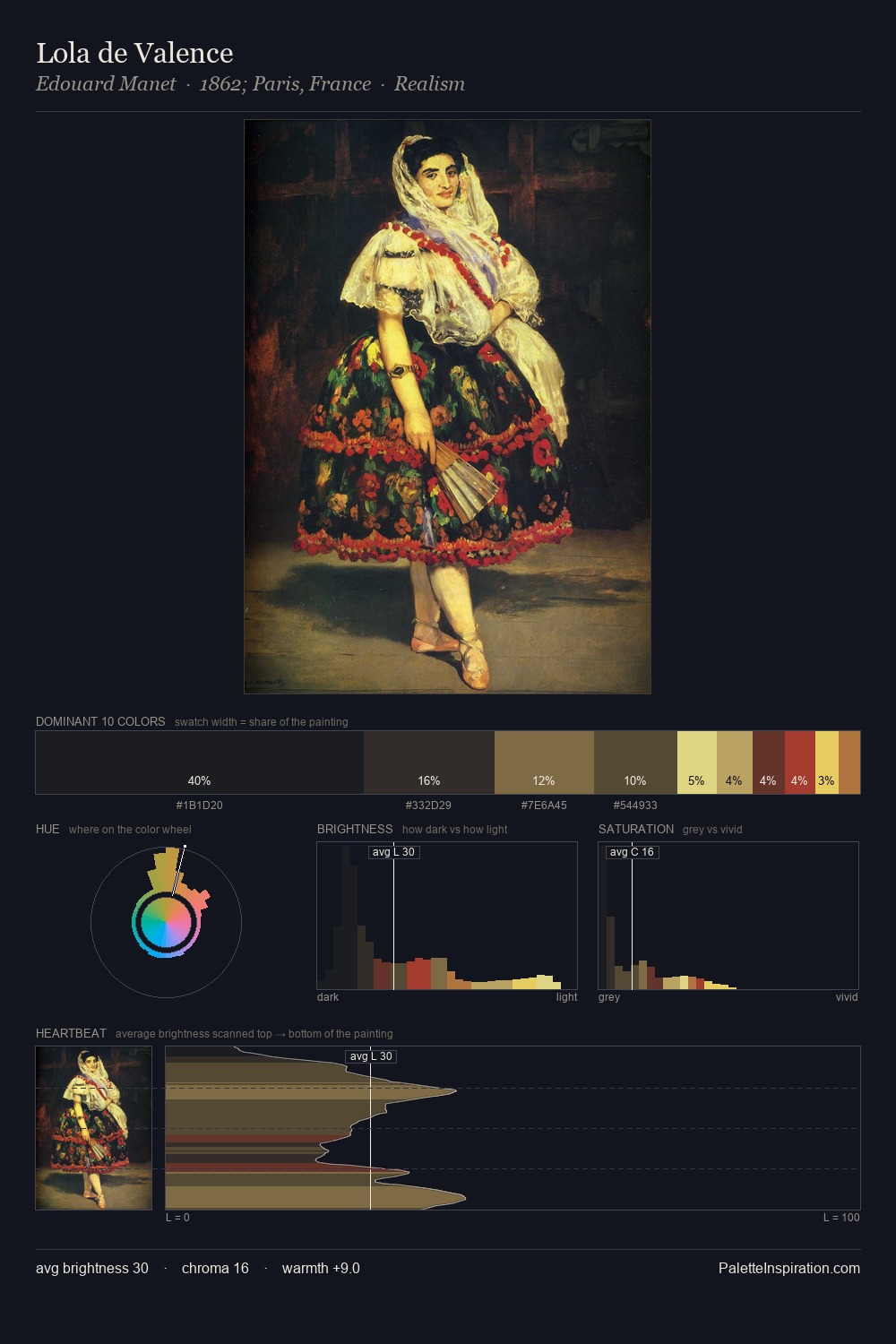Click the hex code "#1B1D20"
Screen dimensions: 896x1344
[x=200, y=806]
